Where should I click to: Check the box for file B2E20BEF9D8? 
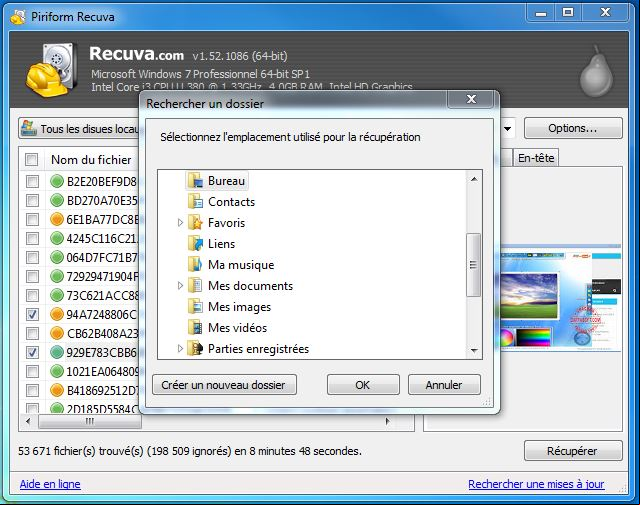32,181
